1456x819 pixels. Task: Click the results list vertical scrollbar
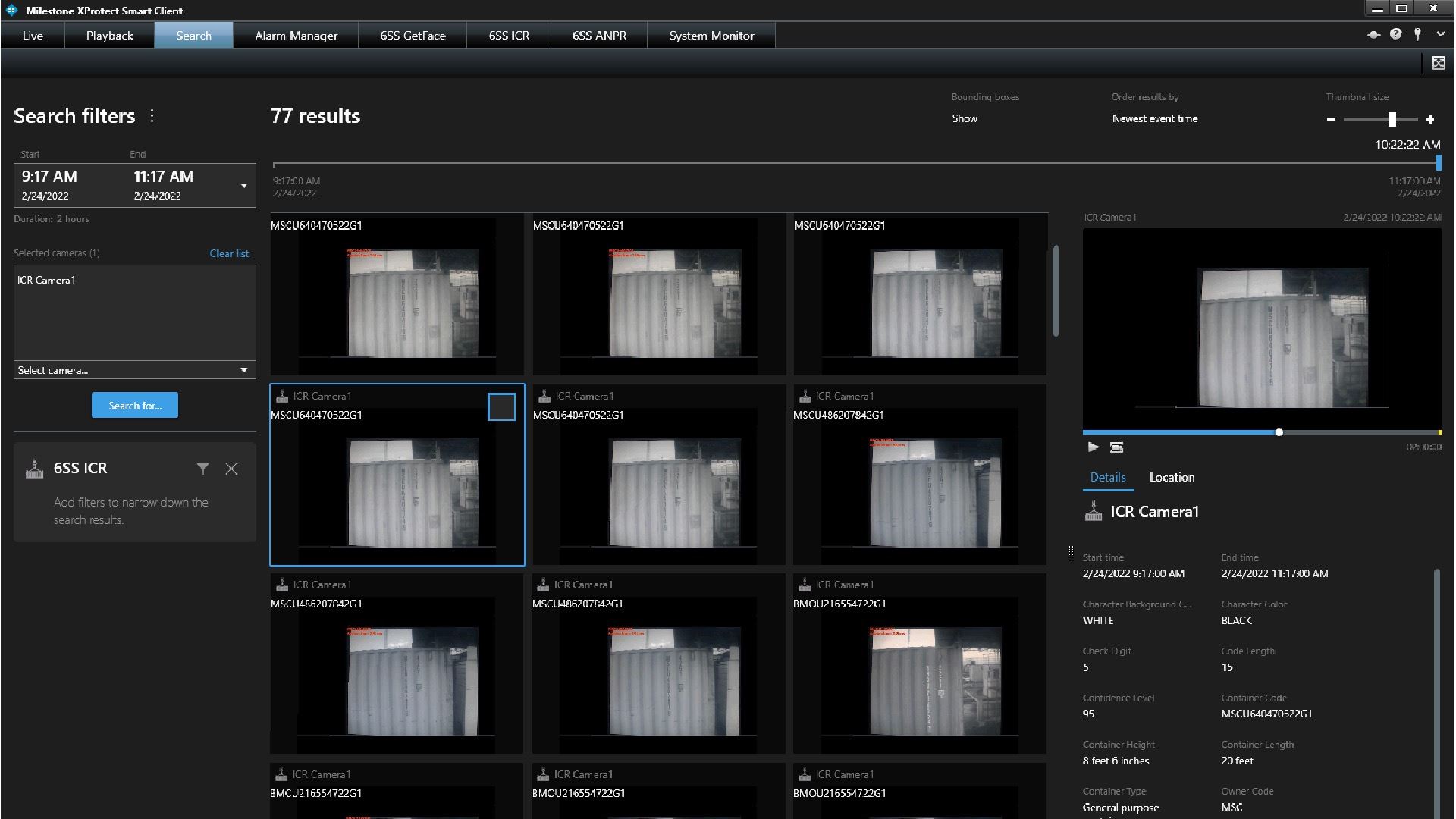tap(1055, 291)
